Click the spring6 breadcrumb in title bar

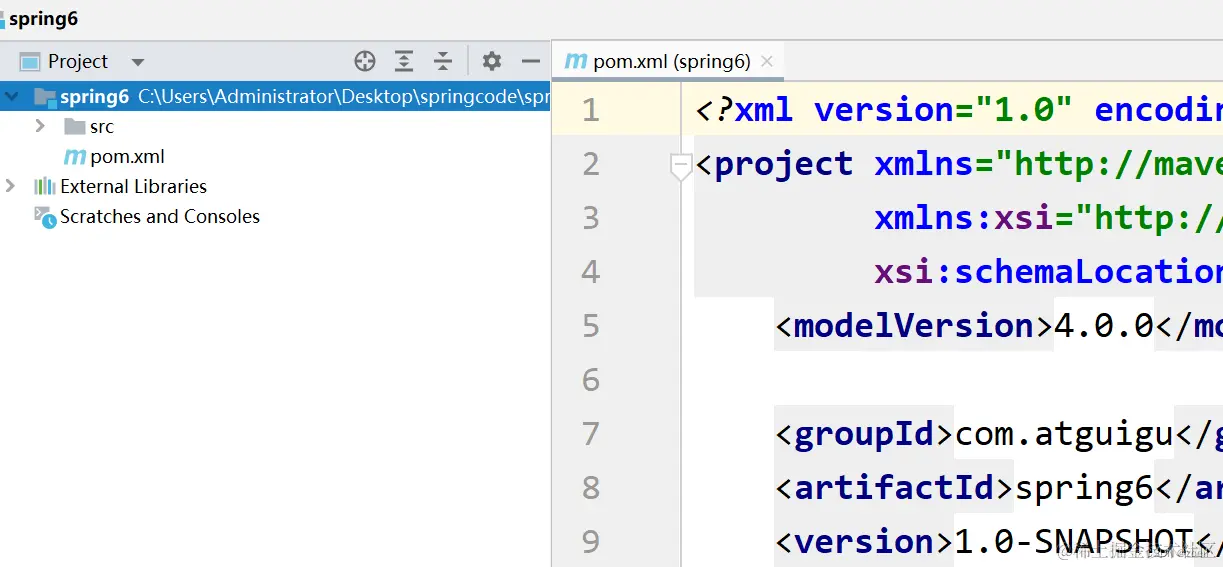[x=43, y=19]
